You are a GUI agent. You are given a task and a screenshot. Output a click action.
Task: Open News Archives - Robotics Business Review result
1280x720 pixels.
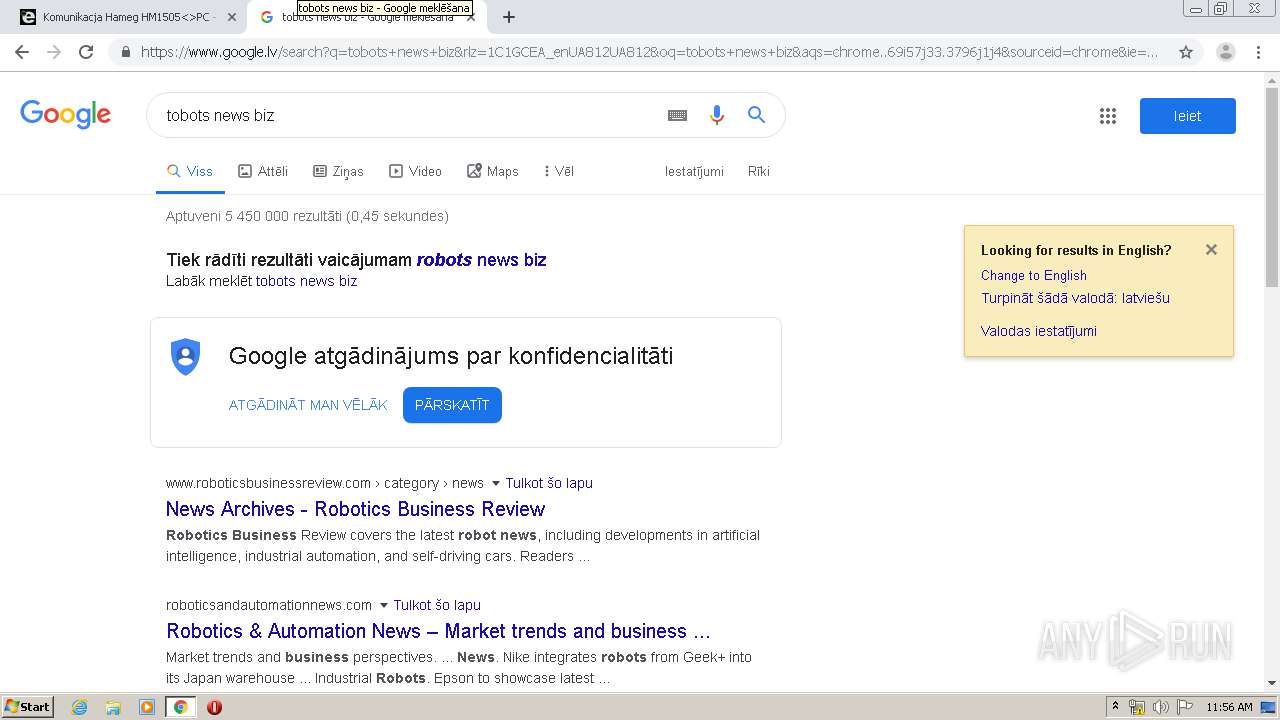coord(355,509)
